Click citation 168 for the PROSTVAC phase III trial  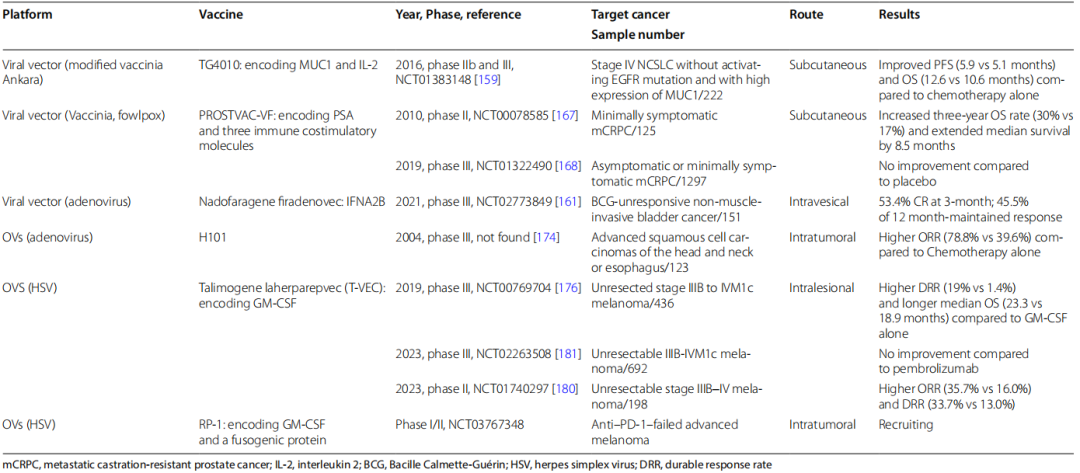click(569, 165)
